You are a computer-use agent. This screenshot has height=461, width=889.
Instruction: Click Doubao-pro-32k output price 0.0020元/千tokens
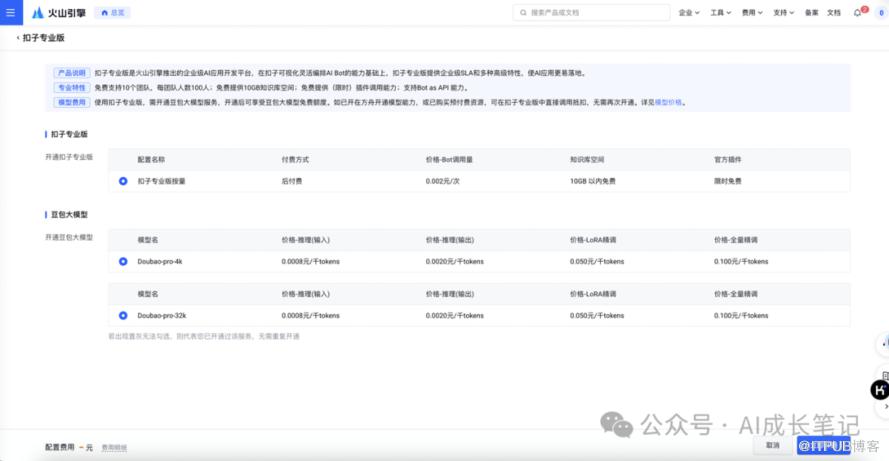pos(455,316)
